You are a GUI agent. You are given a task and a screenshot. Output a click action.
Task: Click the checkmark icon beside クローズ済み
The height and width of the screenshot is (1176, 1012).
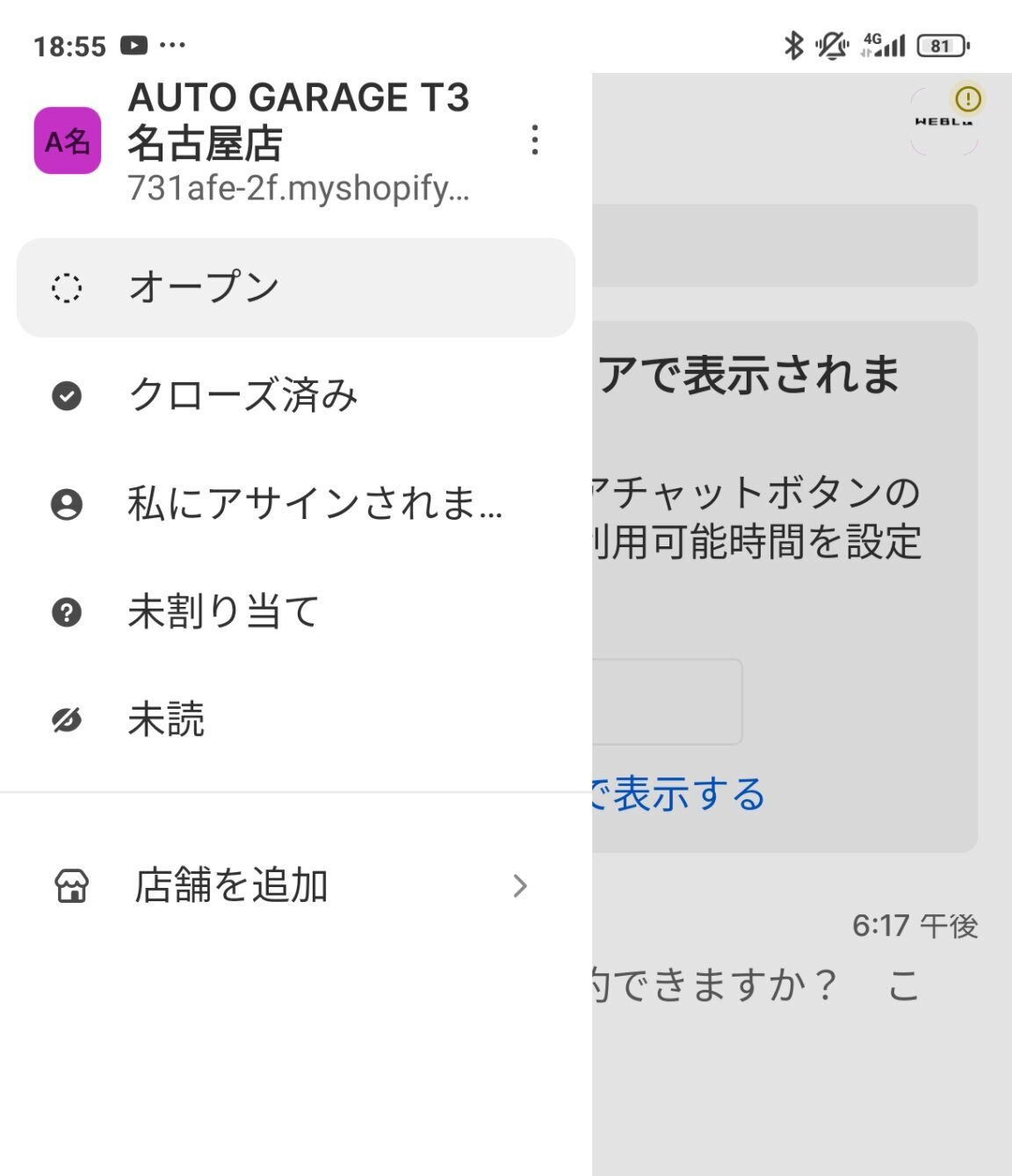coord(67,396)
